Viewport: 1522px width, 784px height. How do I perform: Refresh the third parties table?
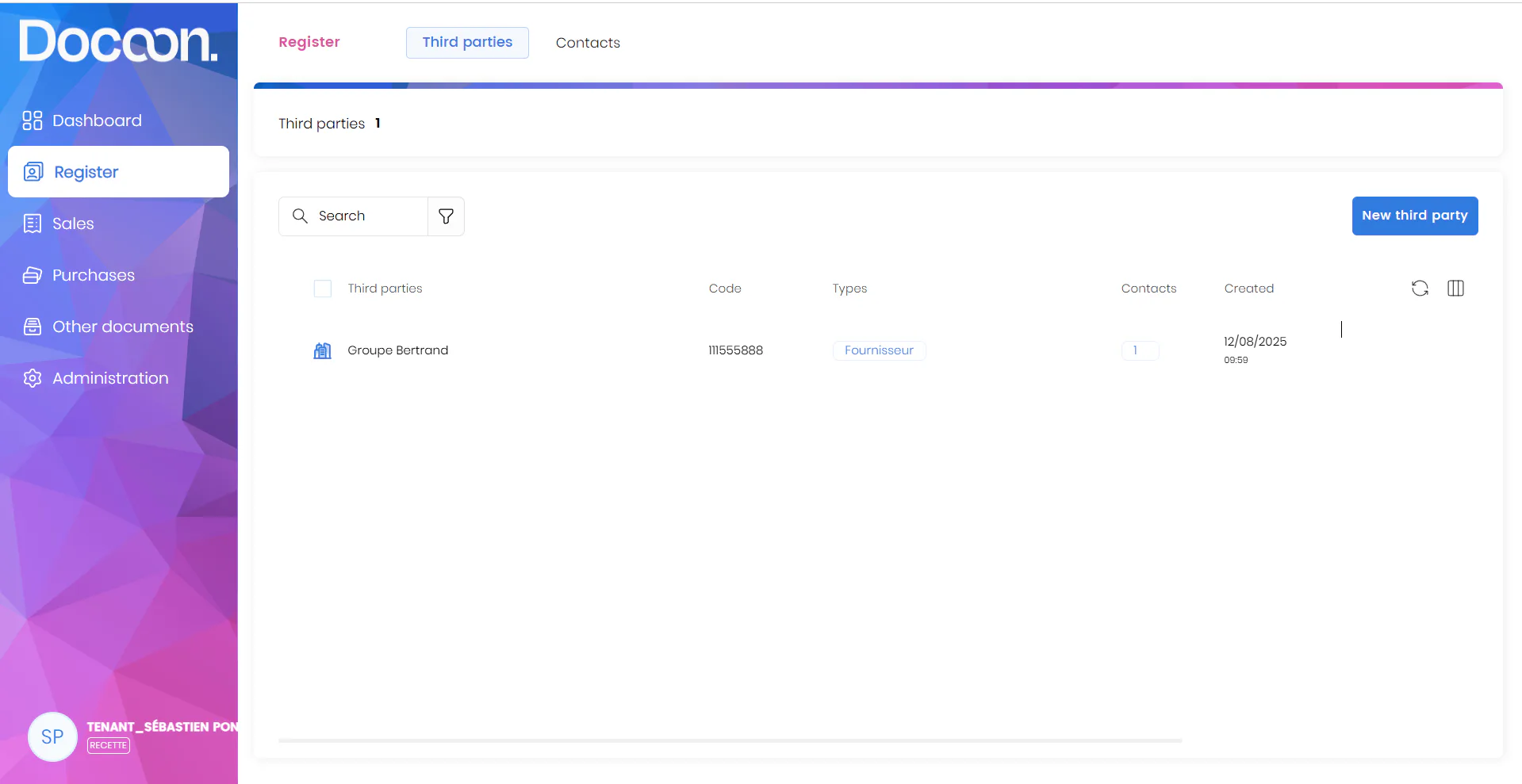[1420, 289]
